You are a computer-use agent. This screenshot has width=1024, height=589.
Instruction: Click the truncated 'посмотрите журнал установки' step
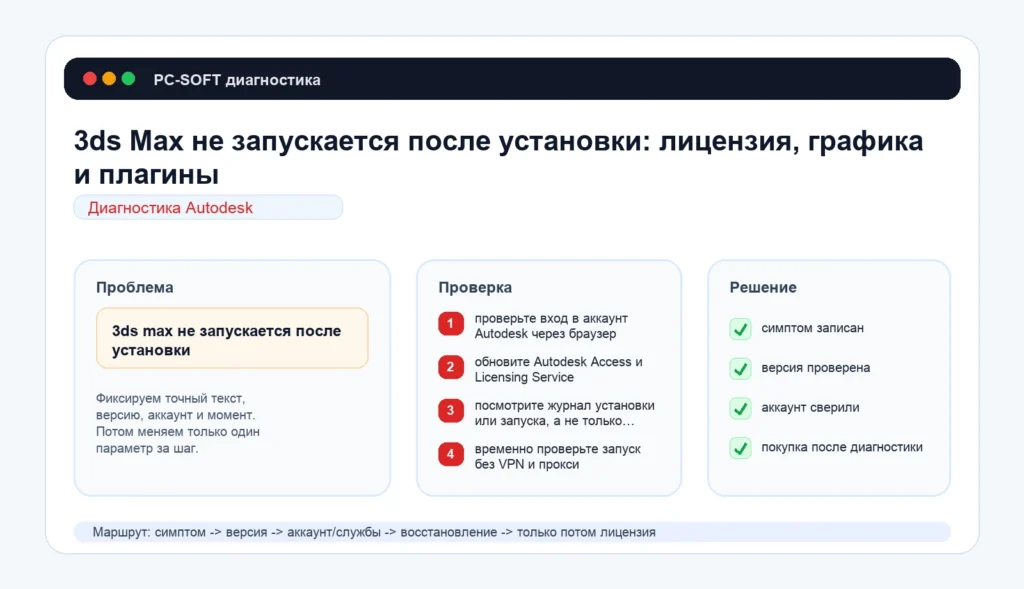coord(564,413)
